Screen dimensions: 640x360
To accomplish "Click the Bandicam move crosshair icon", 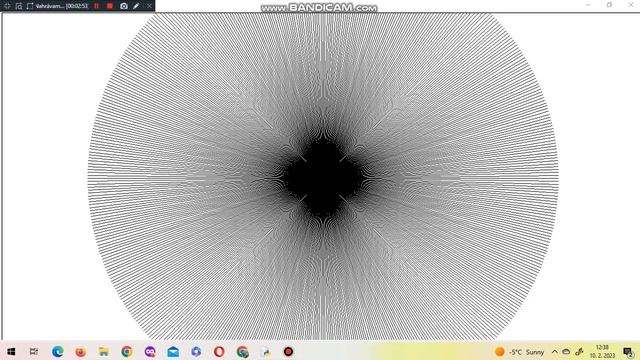I will [x=7, y=6].
